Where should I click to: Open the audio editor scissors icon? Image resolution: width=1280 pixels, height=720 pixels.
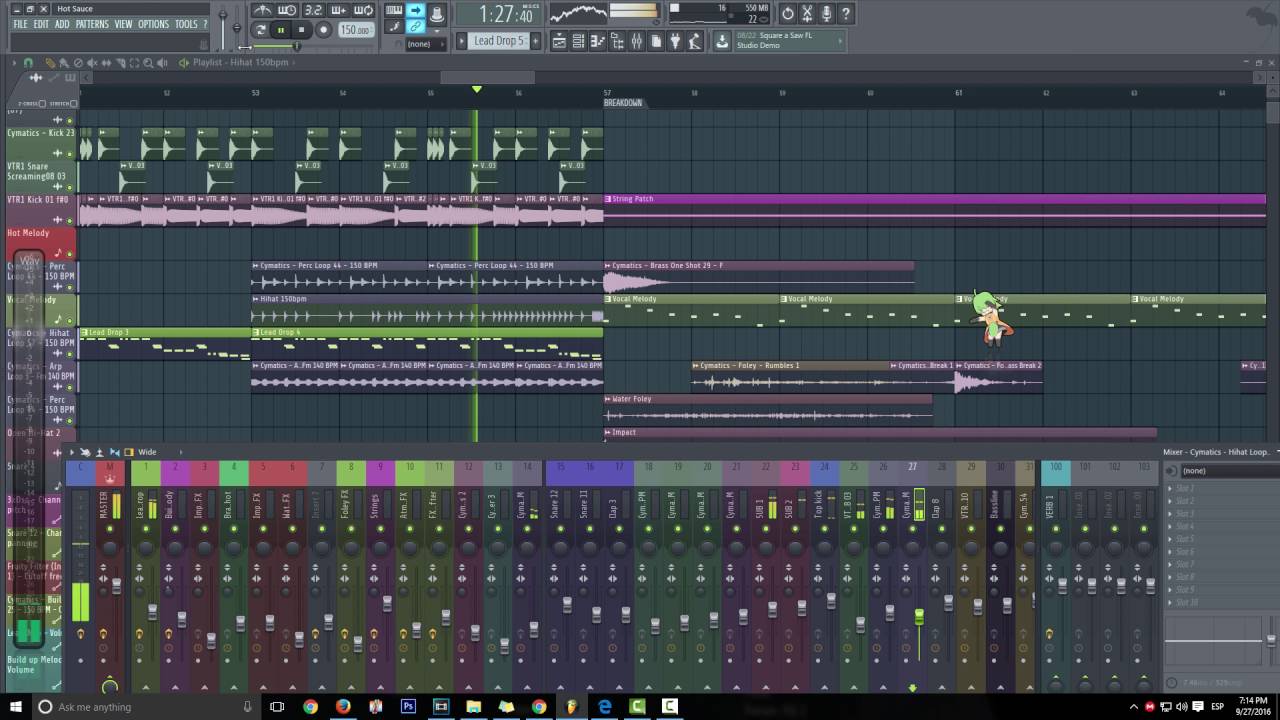click(806, 13)
